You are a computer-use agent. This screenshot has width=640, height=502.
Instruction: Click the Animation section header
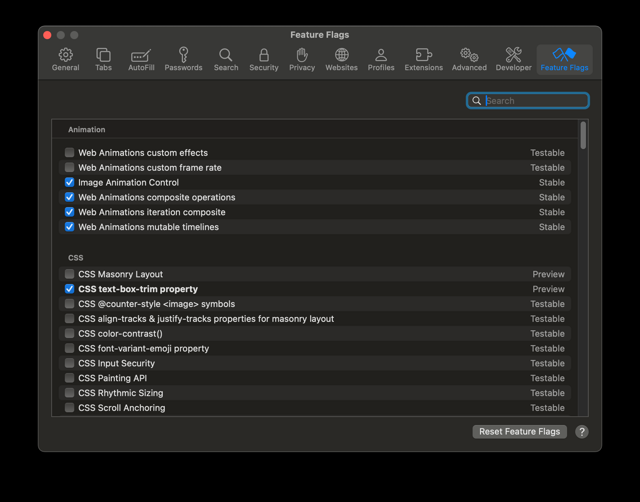87,129
